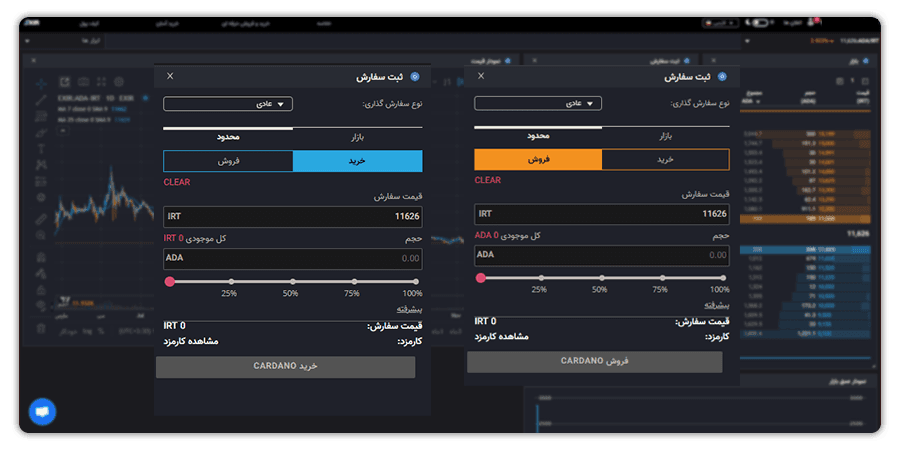Open user profile icon with notification badge

click(813, 22)
